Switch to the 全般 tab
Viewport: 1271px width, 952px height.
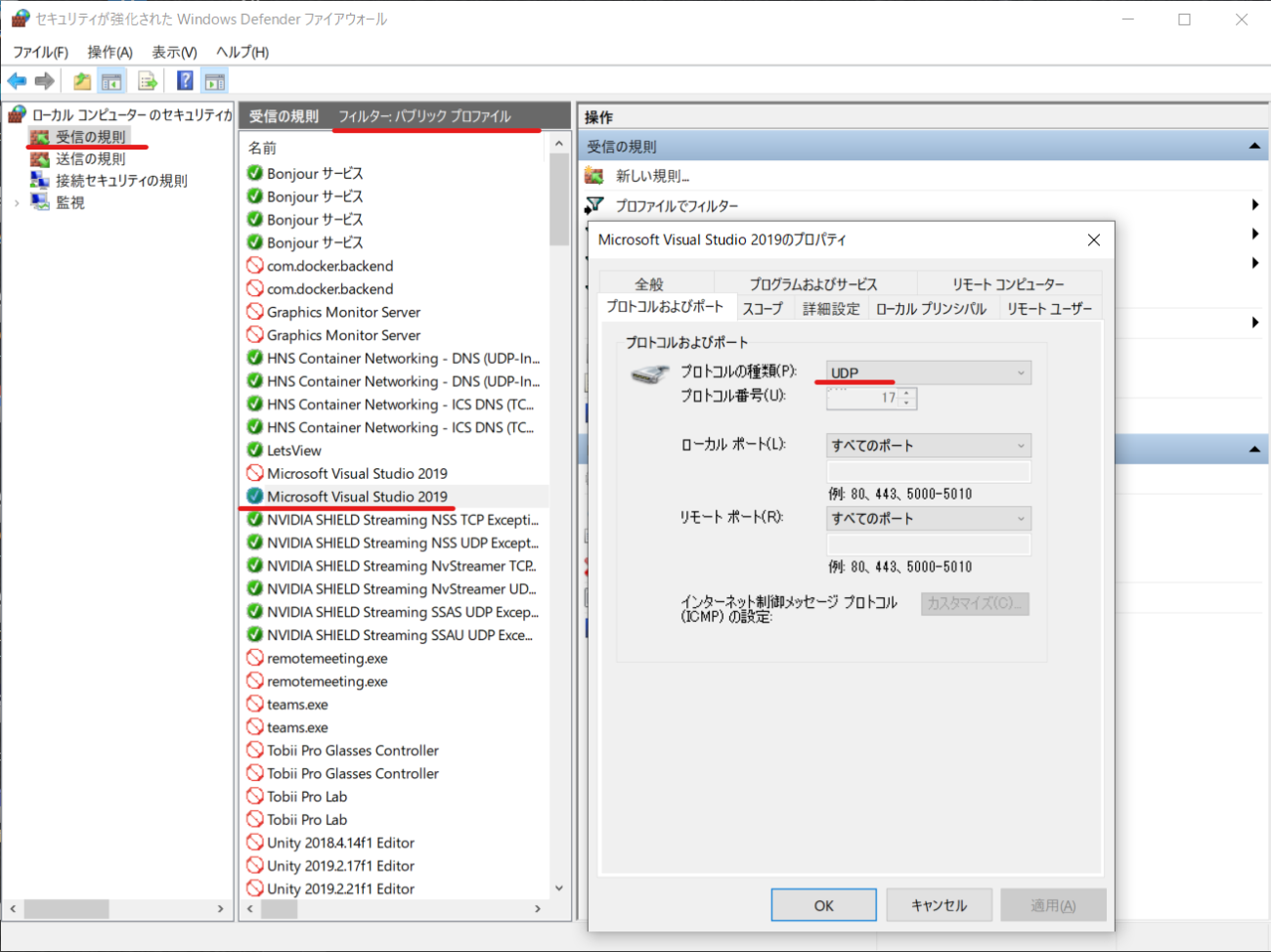(x=649, y=283)
